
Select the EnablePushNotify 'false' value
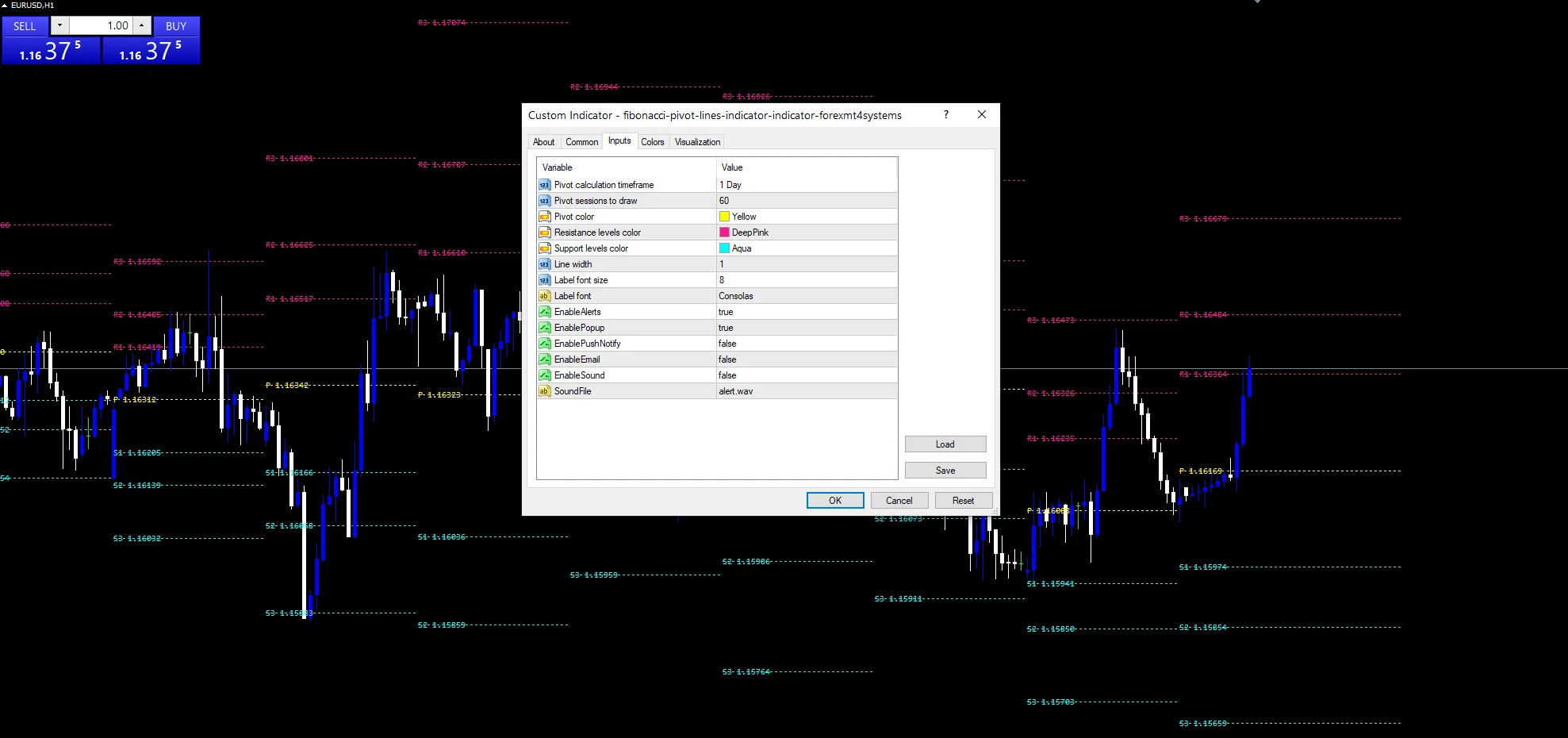click(x=727, y=344)
